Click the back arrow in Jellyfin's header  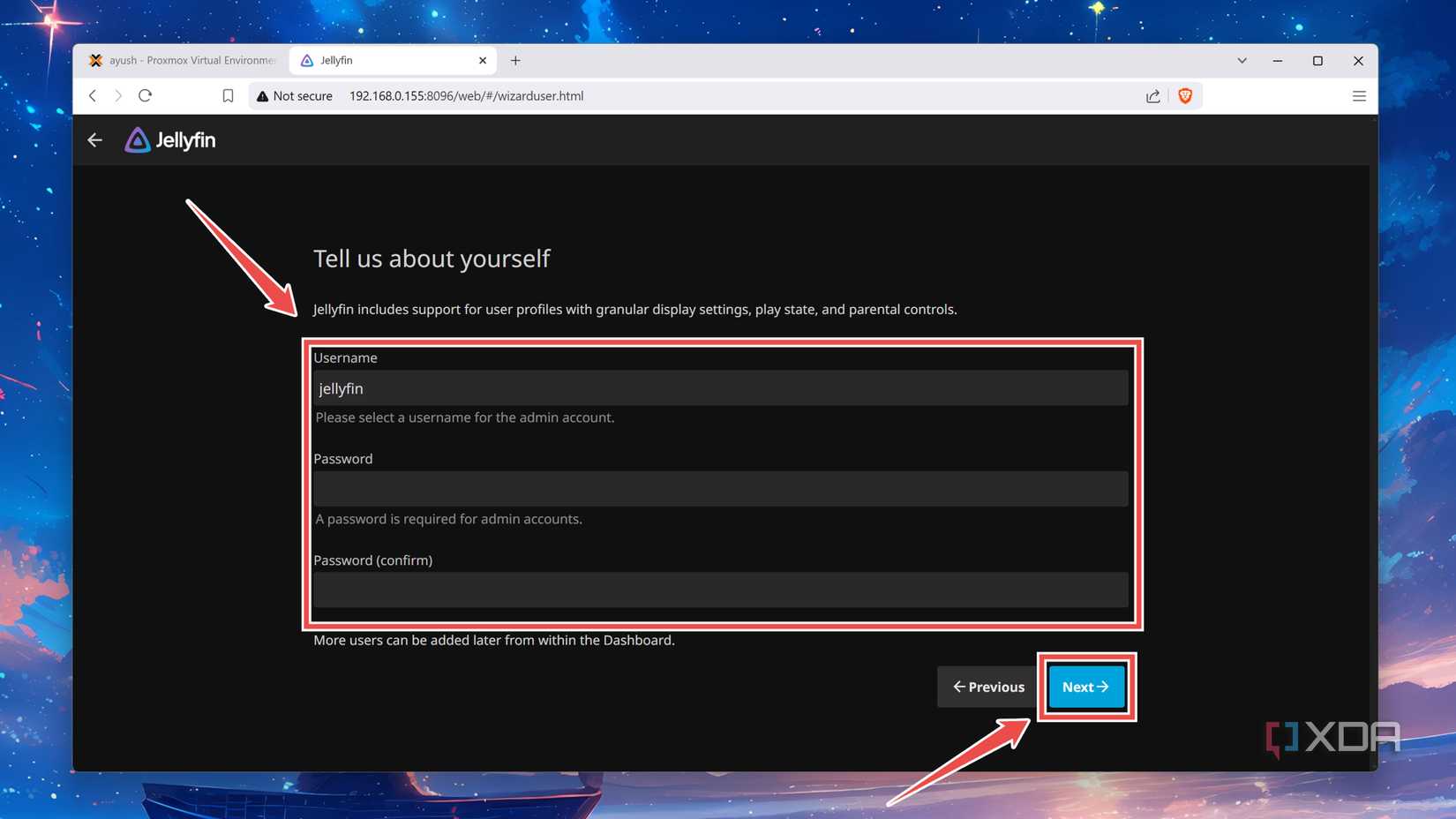(94, 139)
